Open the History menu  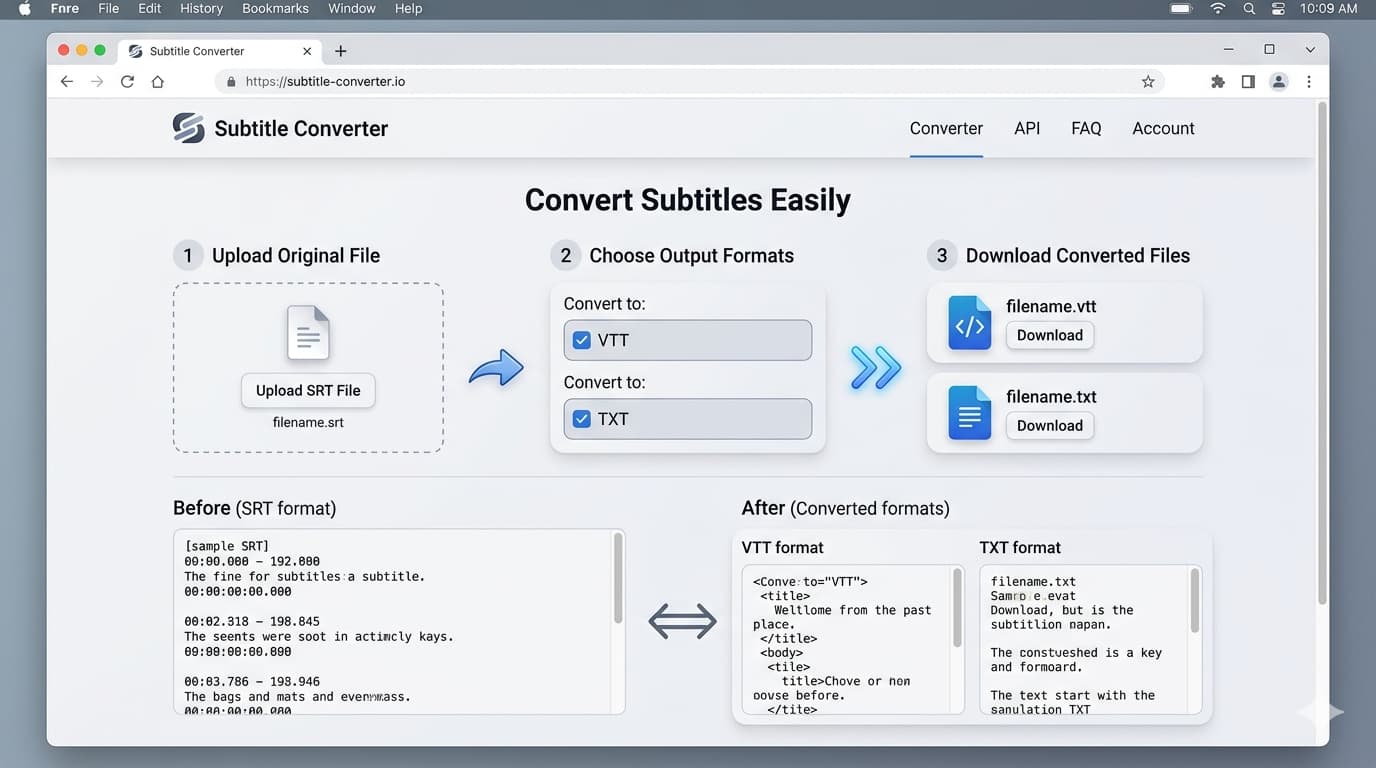click(201, 8)
